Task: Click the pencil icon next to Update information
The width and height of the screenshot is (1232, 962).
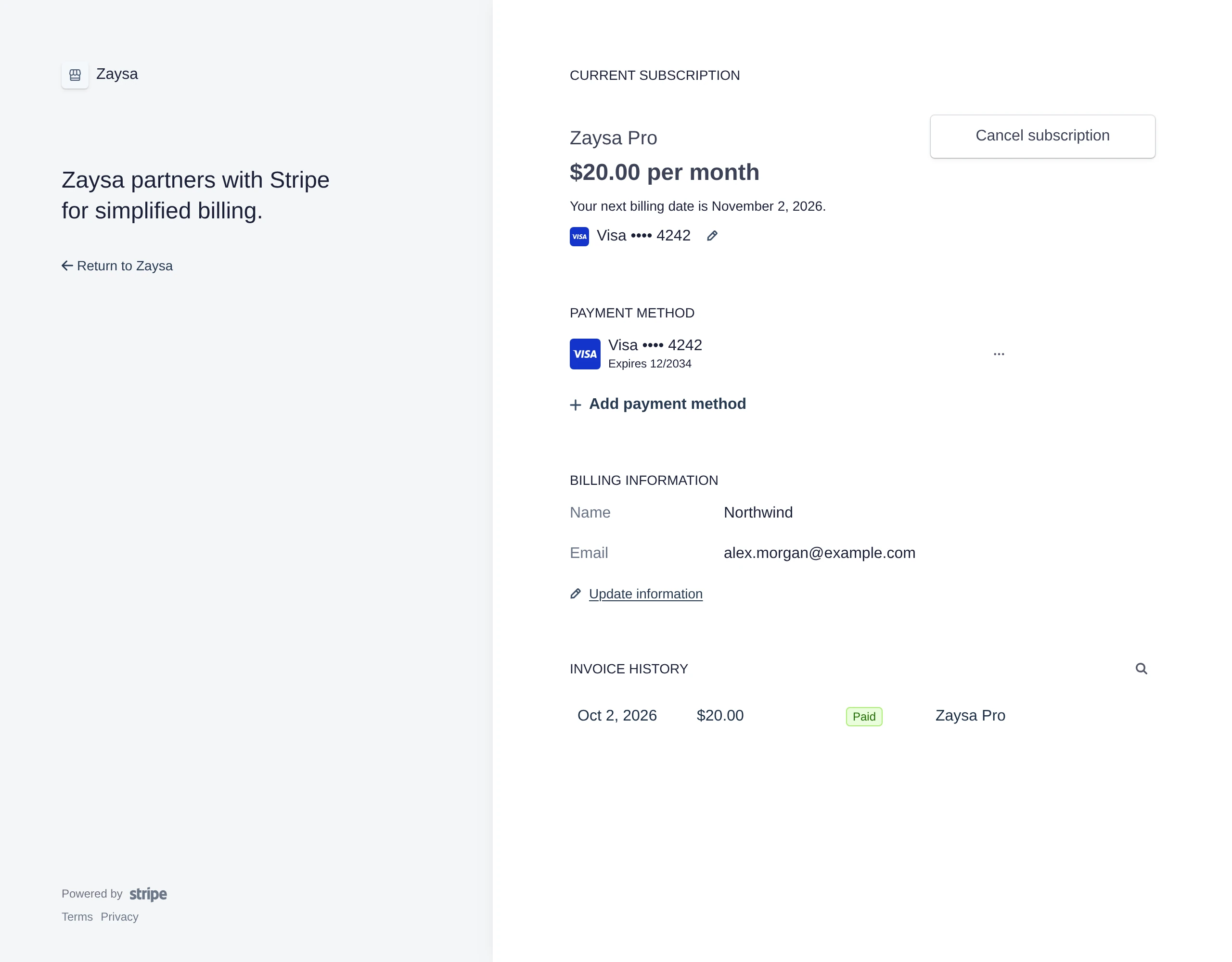Action: point(576,594)
